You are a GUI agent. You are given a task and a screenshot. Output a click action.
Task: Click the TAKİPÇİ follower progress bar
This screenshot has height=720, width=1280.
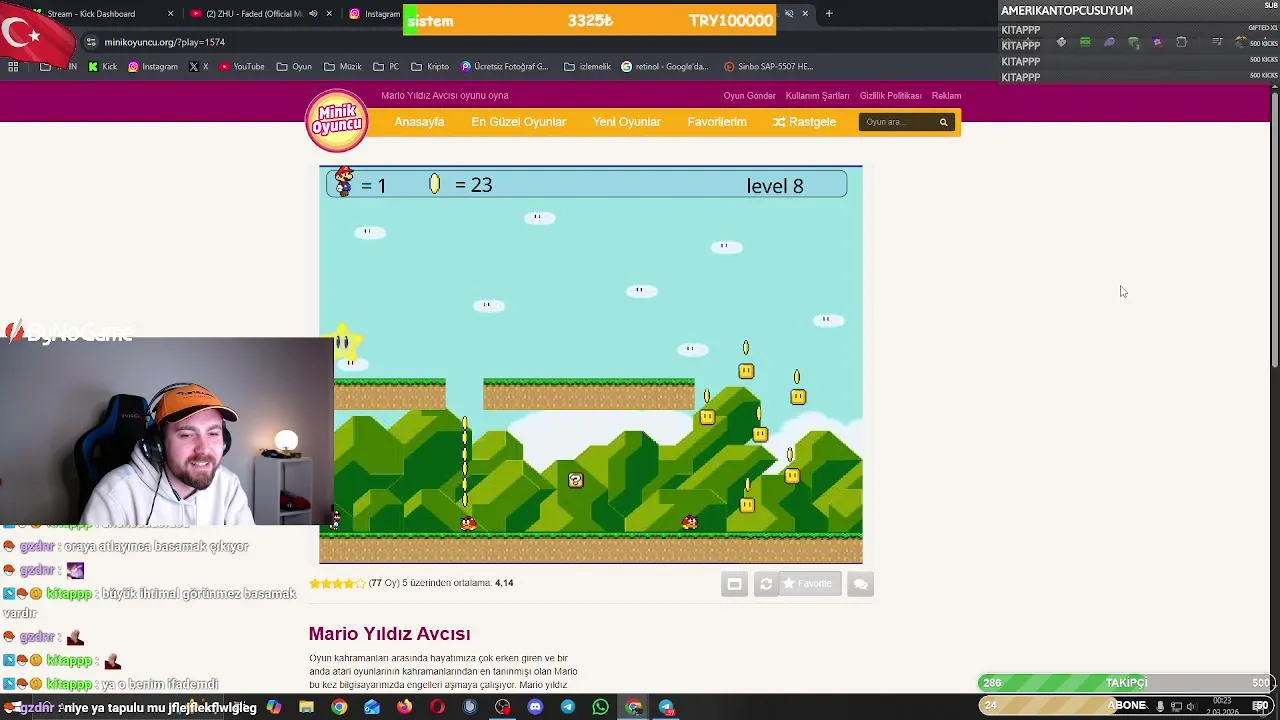pos(1126,683)
